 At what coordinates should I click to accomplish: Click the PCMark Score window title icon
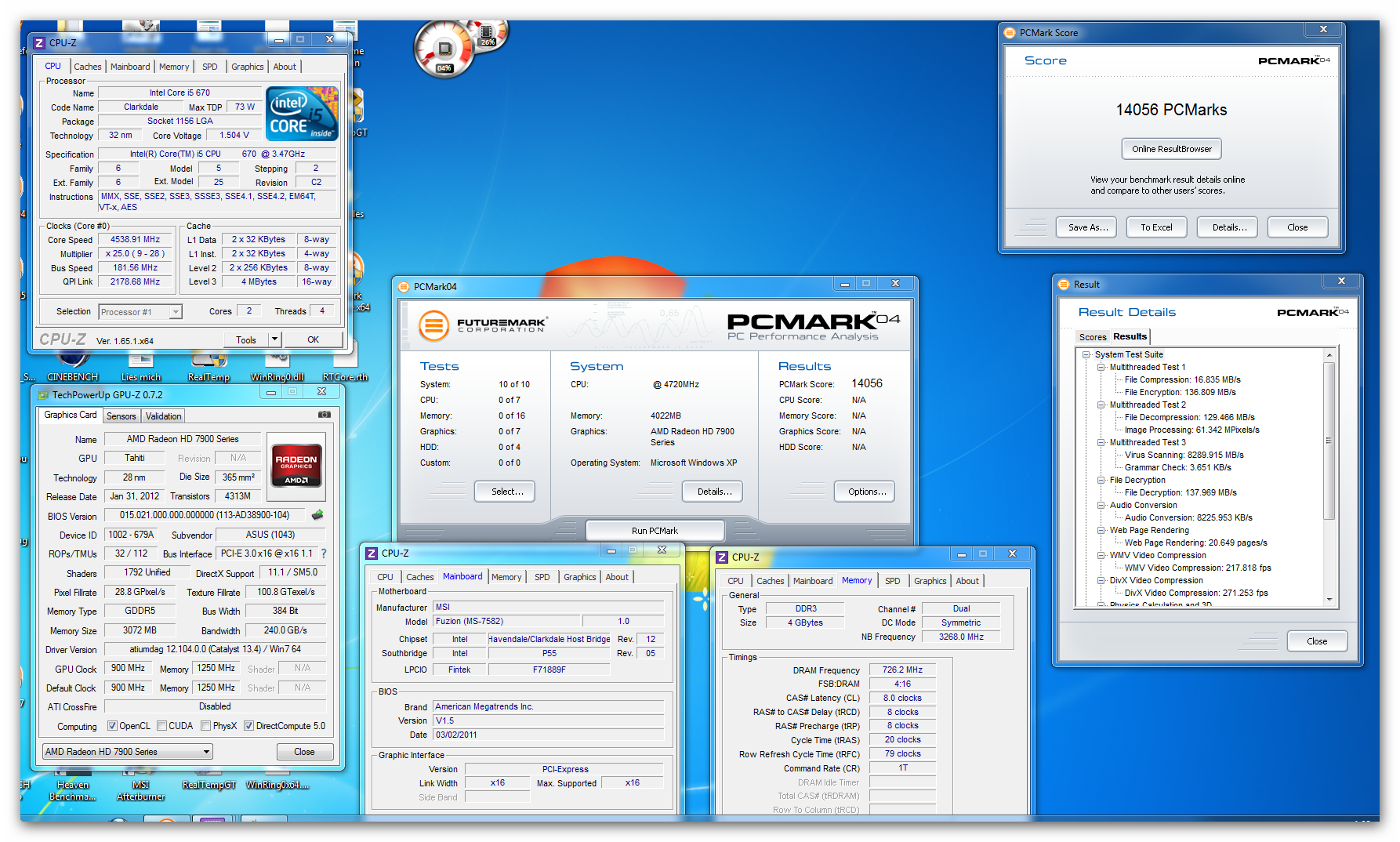pyautogui.click(x=1010, y=33)
